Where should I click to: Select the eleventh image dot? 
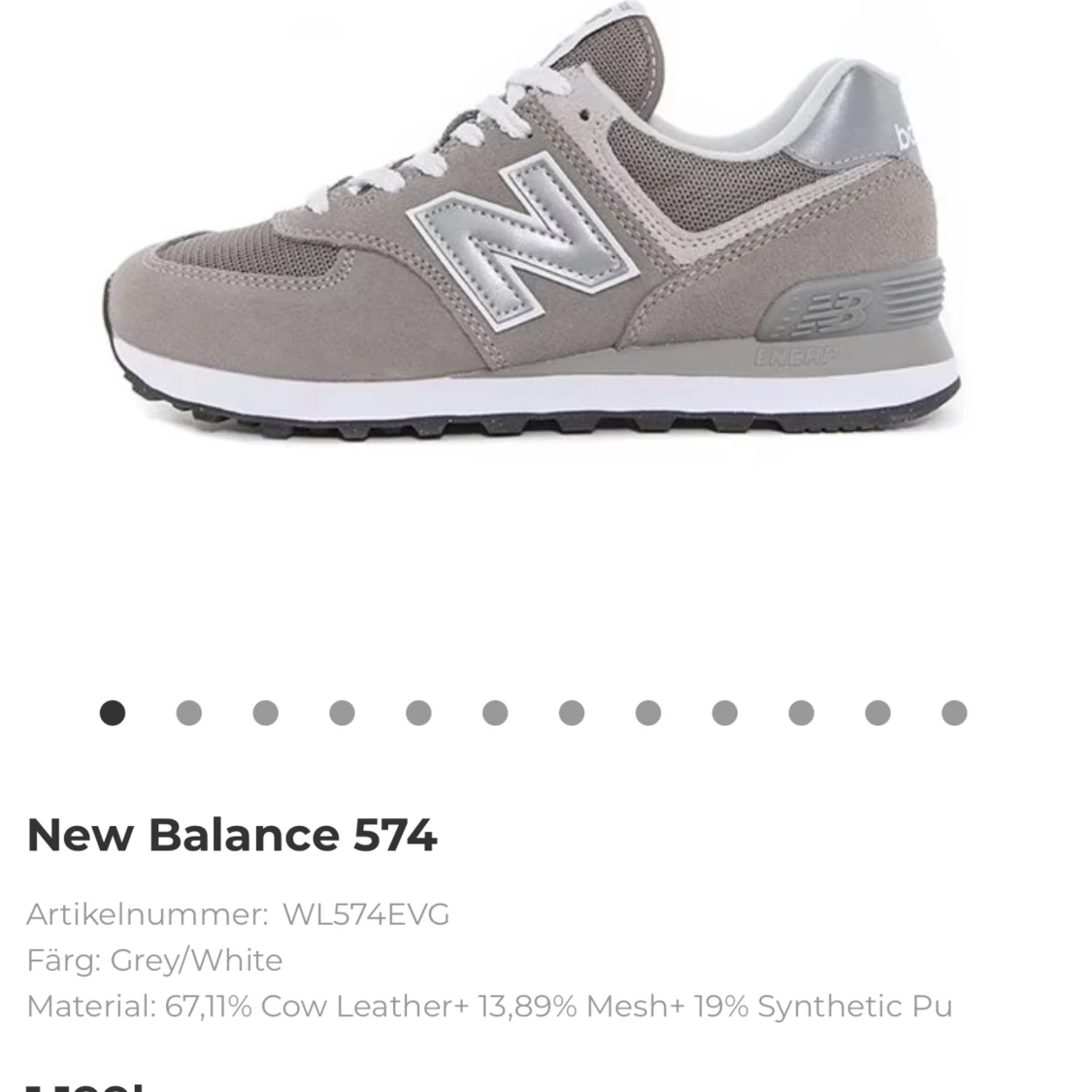878,712
